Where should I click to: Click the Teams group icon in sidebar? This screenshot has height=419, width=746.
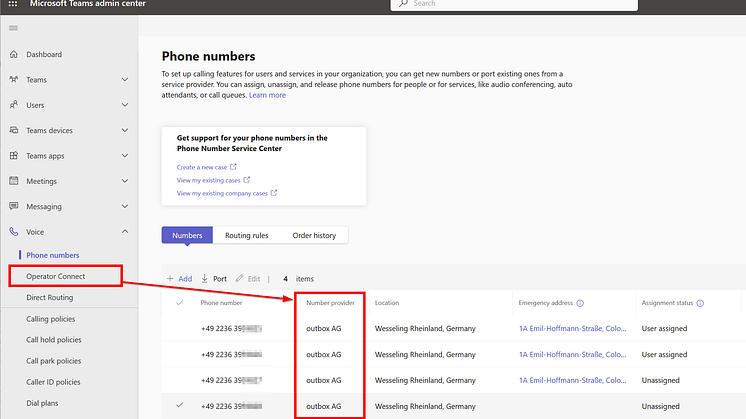pos(14,79)
